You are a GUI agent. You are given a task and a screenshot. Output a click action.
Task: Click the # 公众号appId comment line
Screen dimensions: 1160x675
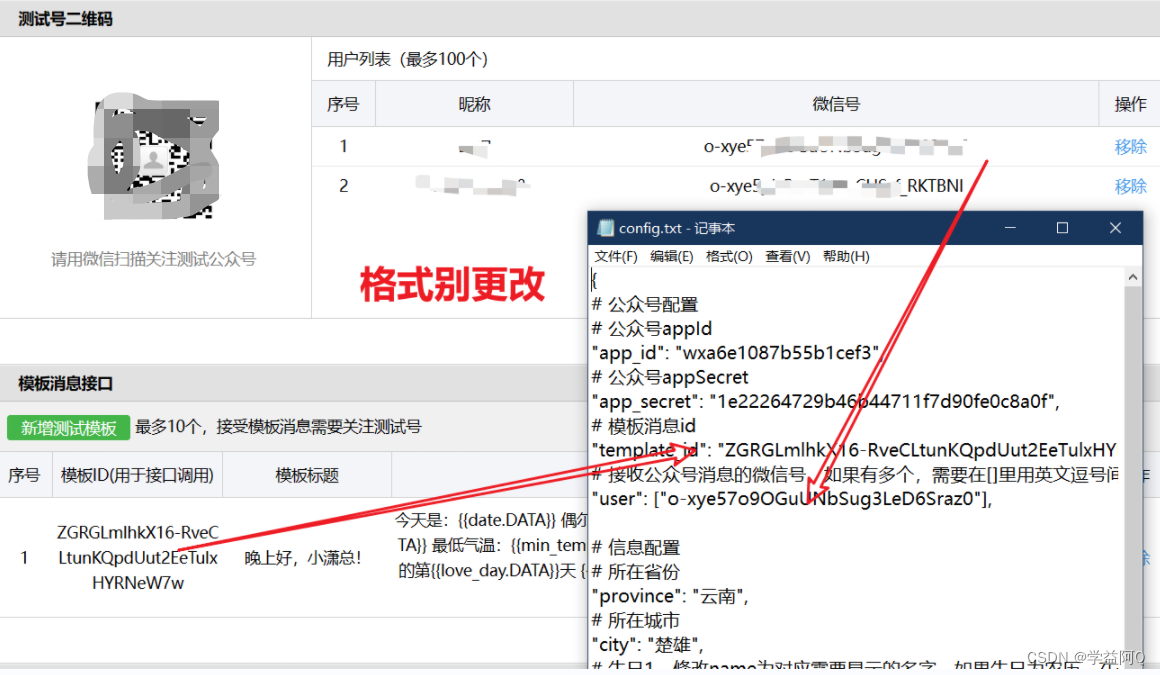click(x=652, y=329)
